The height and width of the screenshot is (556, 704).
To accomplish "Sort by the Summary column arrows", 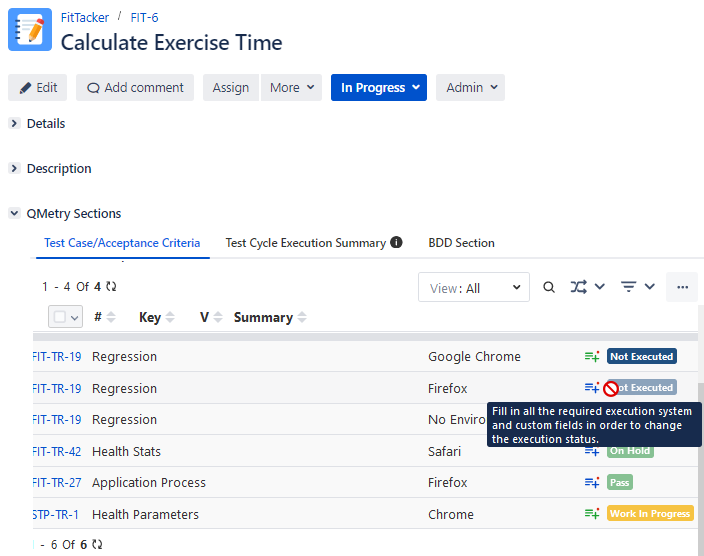I will (302, 317).
